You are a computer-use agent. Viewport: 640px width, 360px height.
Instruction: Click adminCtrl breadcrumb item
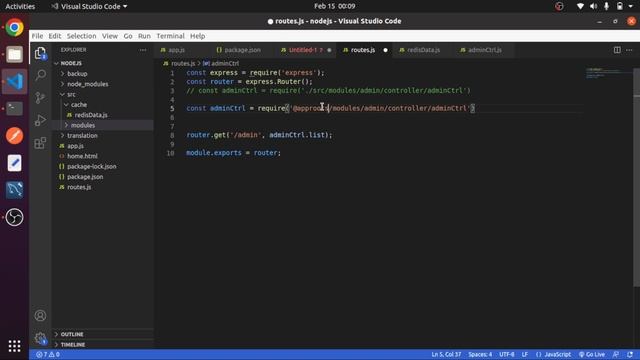pyautogui.click(x=221, y=63)
